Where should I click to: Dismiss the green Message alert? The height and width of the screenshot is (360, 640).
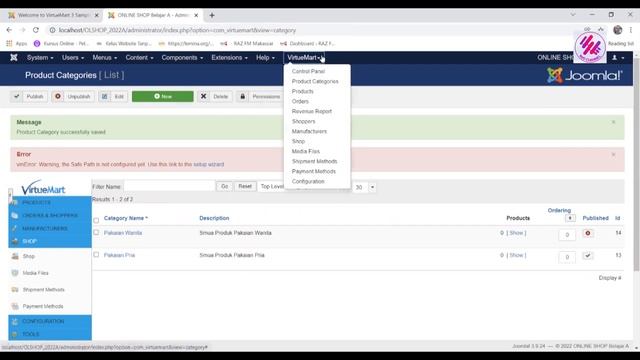(x=613, y=122)
